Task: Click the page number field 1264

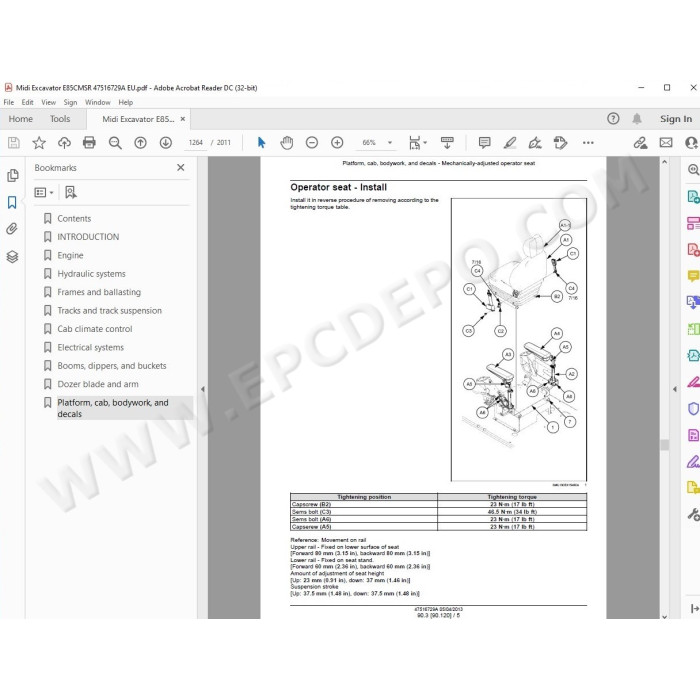Action: coord(196,143)
